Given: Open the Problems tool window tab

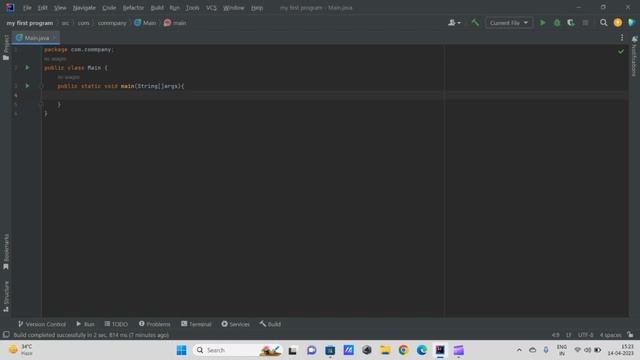Looking at the screenshot, I should [155, 324].
